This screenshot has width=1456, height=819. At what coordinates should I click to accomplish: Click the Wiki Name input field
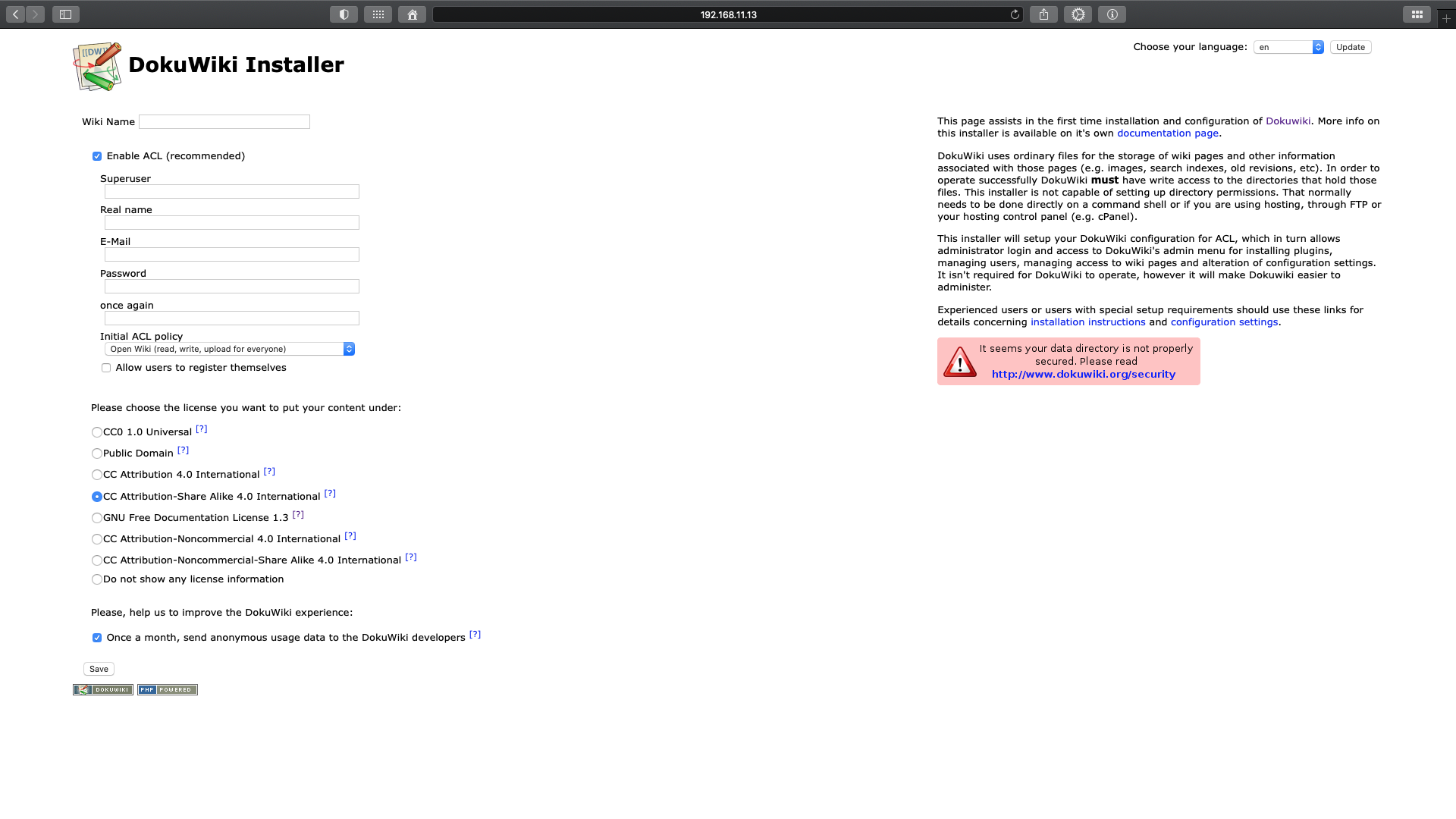click(224, 122)
